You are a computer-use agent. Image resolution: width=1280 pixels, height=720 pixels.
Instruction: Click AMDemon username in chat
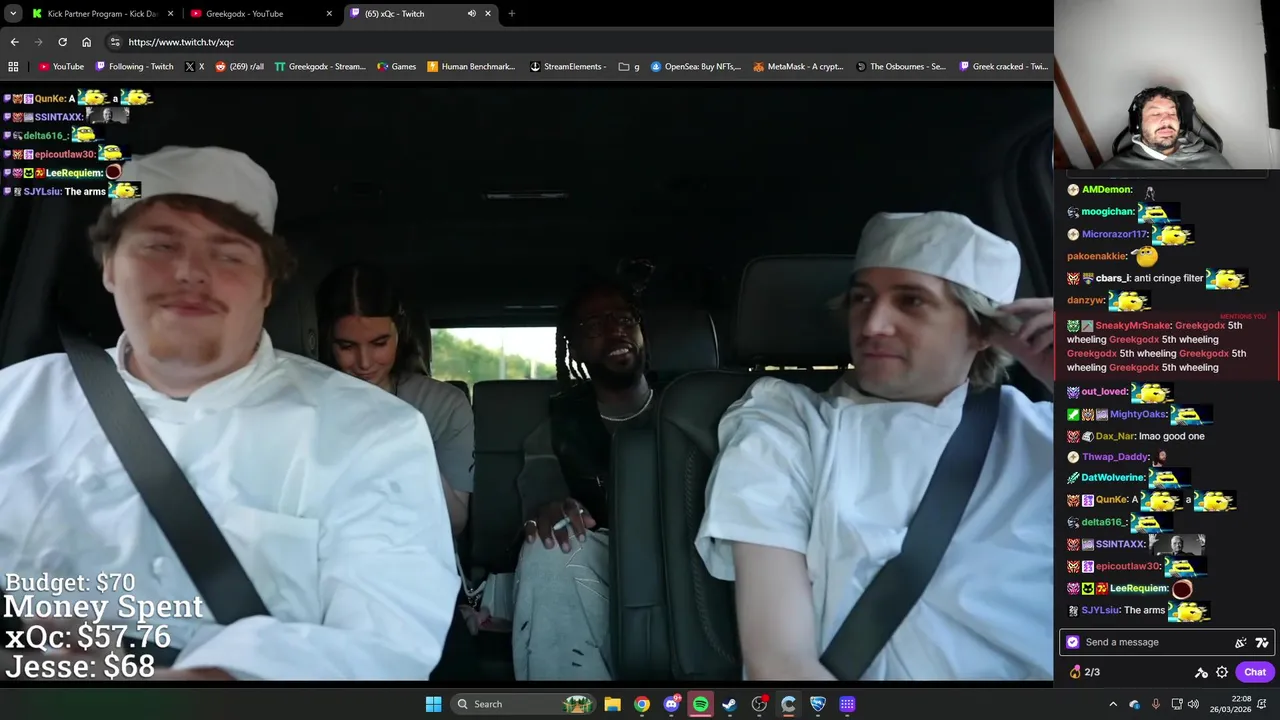tap(1107, 189)
